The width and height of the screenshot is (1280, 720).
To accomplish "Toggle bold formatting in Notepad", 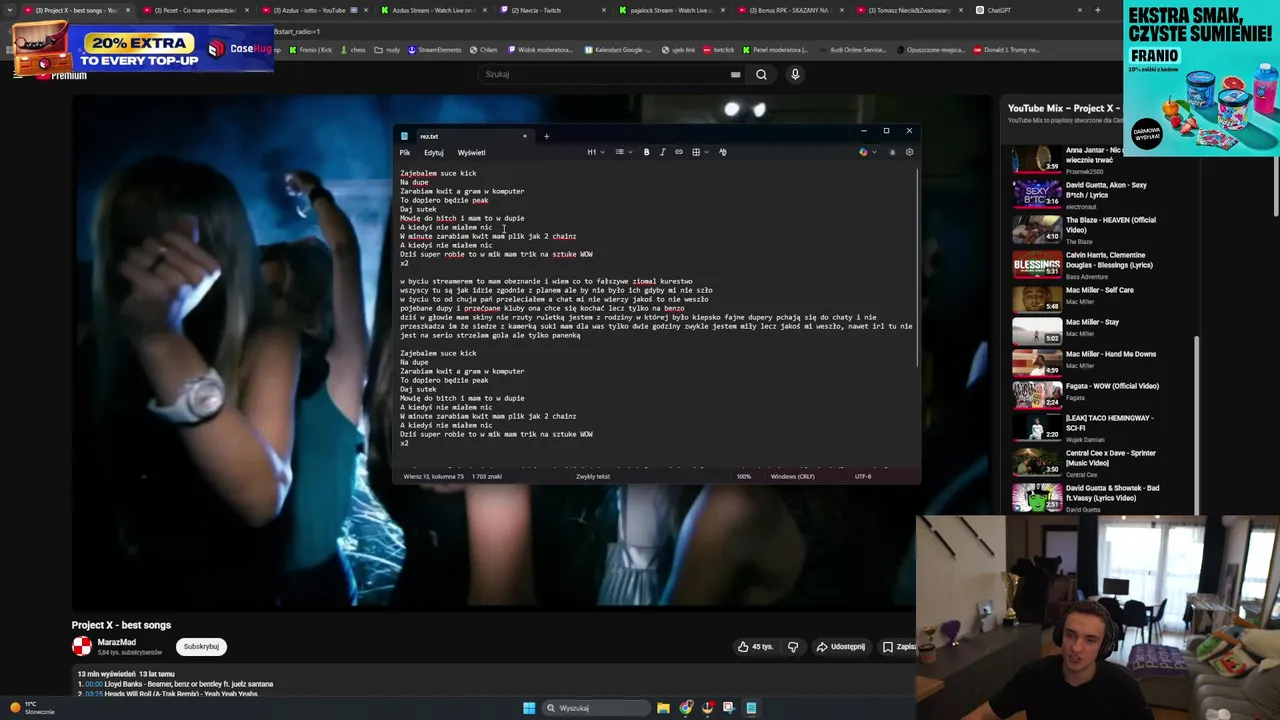I will point(646,152).
